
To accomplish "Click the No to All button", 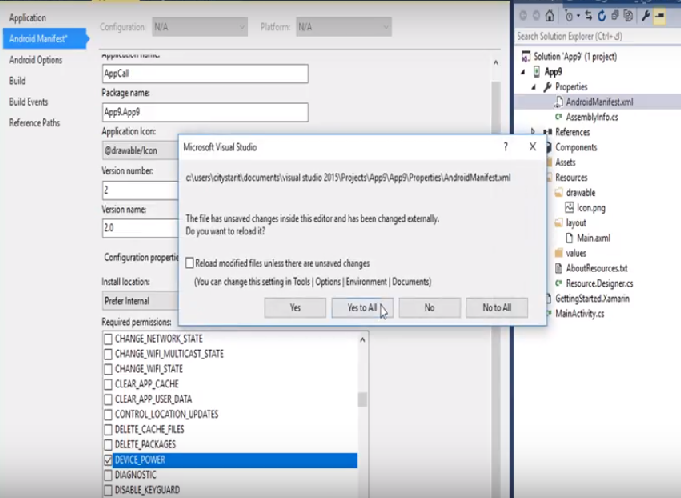I will tap(497, 307).
